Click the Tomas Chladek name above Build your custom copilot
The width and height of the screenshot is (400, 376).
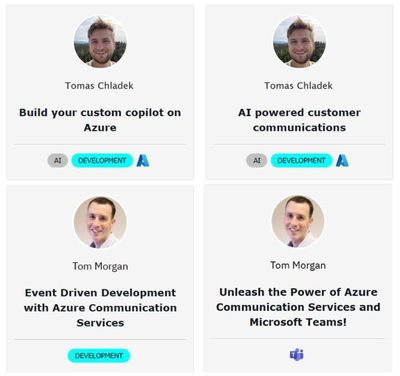[99, 86]
